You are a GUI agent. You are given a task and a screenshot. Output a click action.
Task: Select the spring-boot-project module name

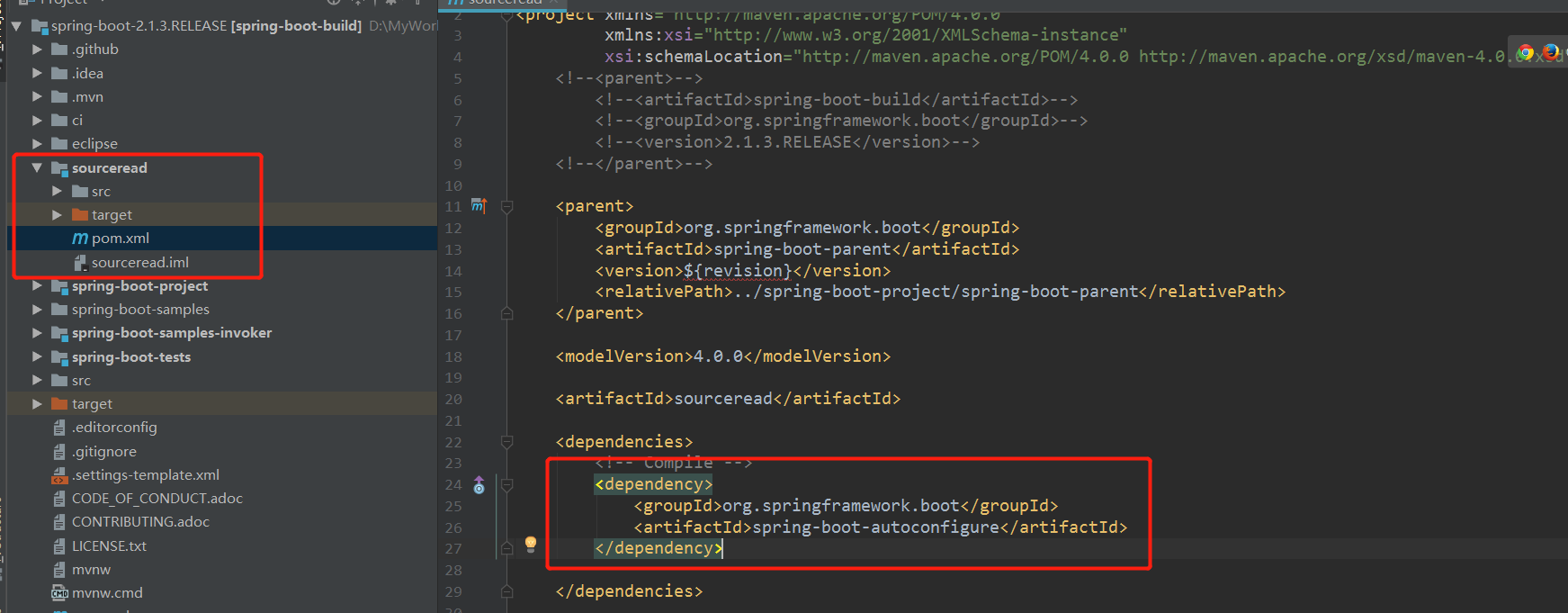(139, 285)
